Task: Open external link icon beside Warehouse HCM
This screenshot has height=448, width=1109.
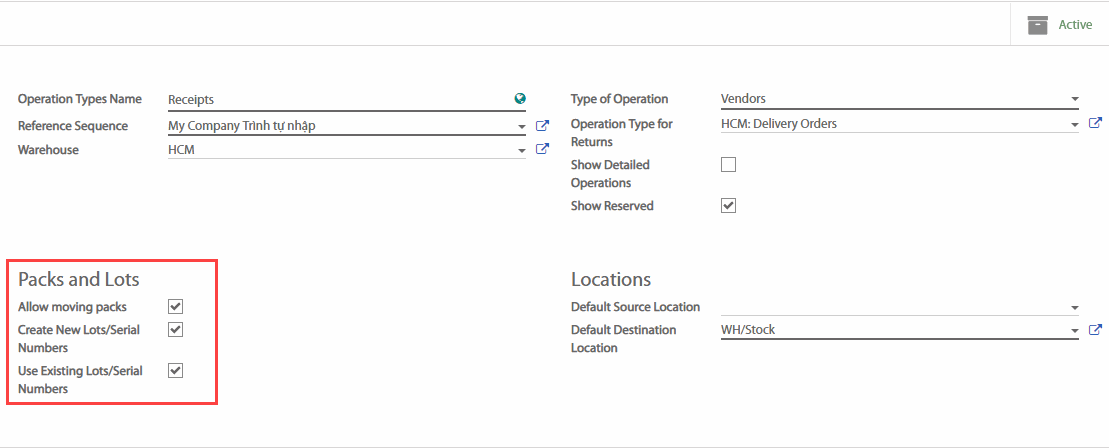Action: 542,149
